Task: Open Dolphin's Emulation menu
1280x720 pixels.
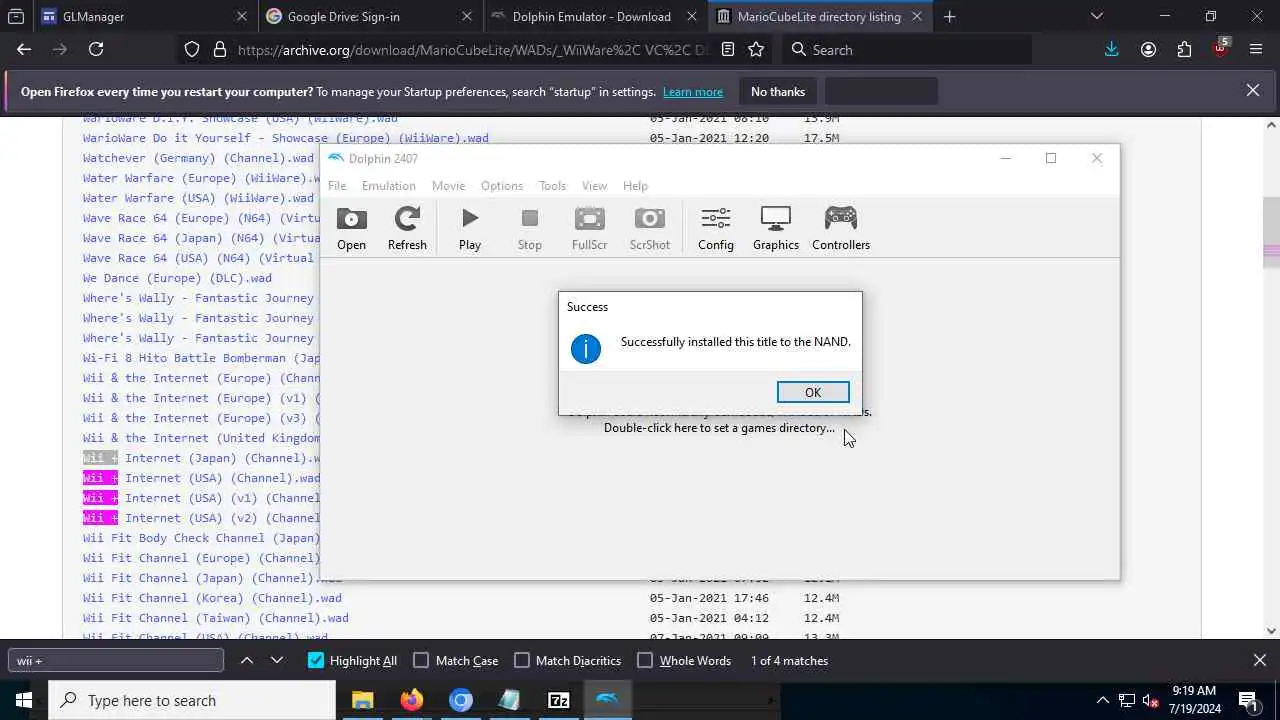Action: coord(388,186)
